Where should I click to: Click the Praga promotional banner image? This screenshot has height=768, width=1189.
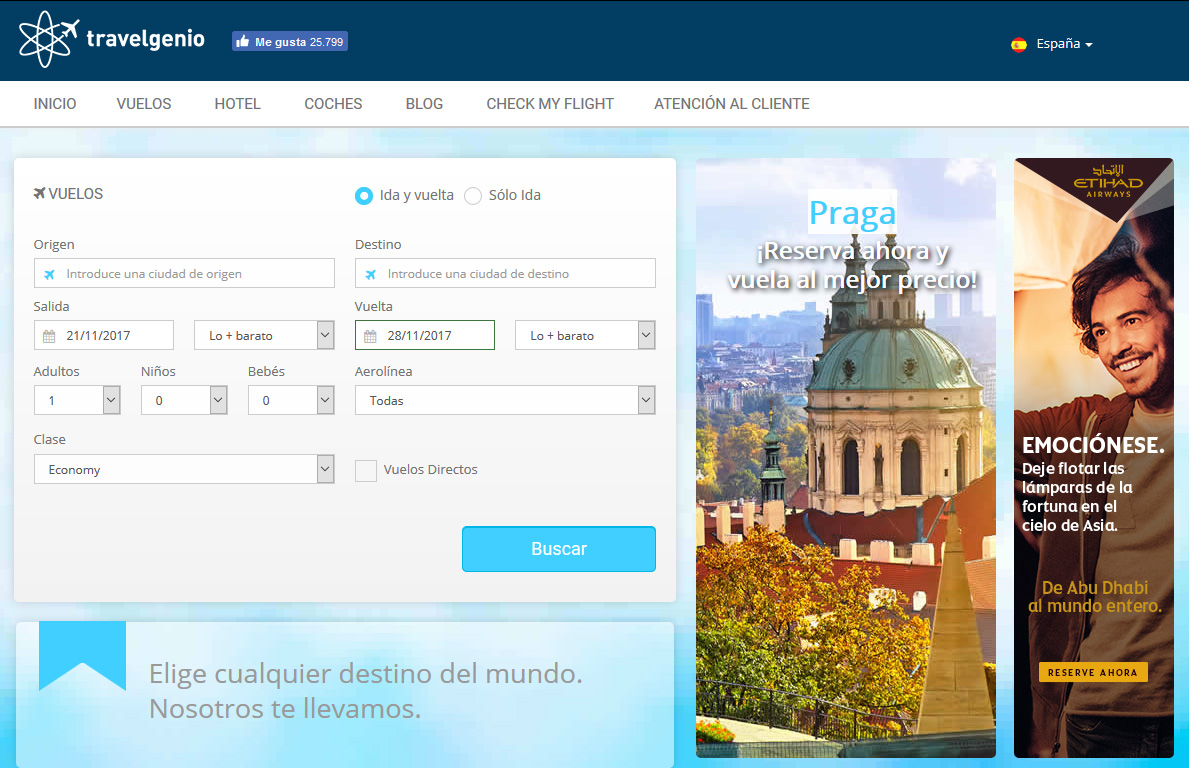coord(846,500)
